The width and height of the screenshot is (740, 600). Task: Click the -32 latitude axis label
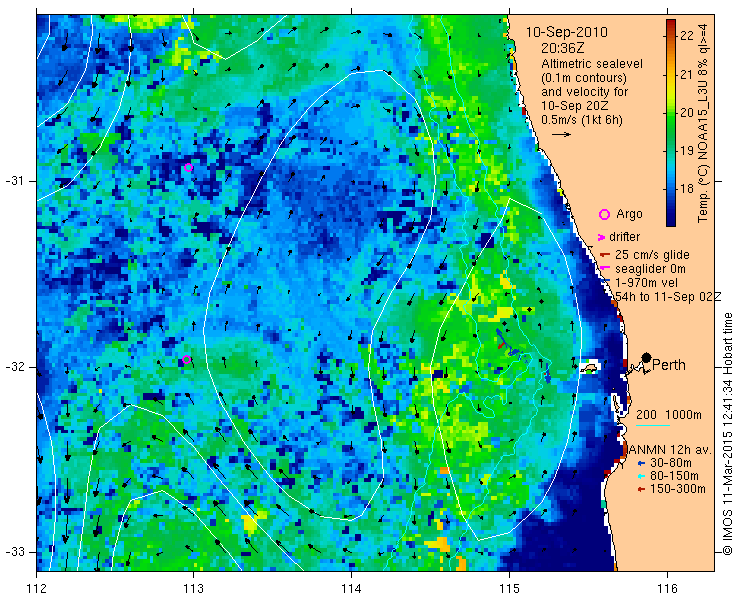(x=15, y=367)
